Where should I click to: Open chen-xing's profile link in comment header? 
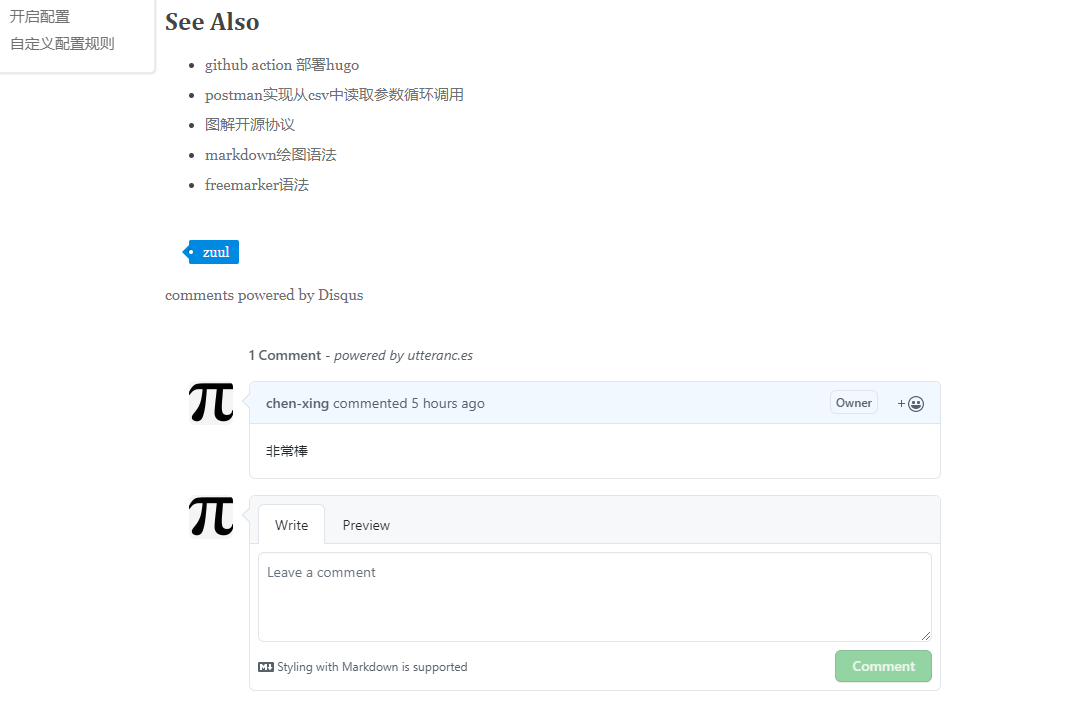pyautogui.click(x=297, y=403)
